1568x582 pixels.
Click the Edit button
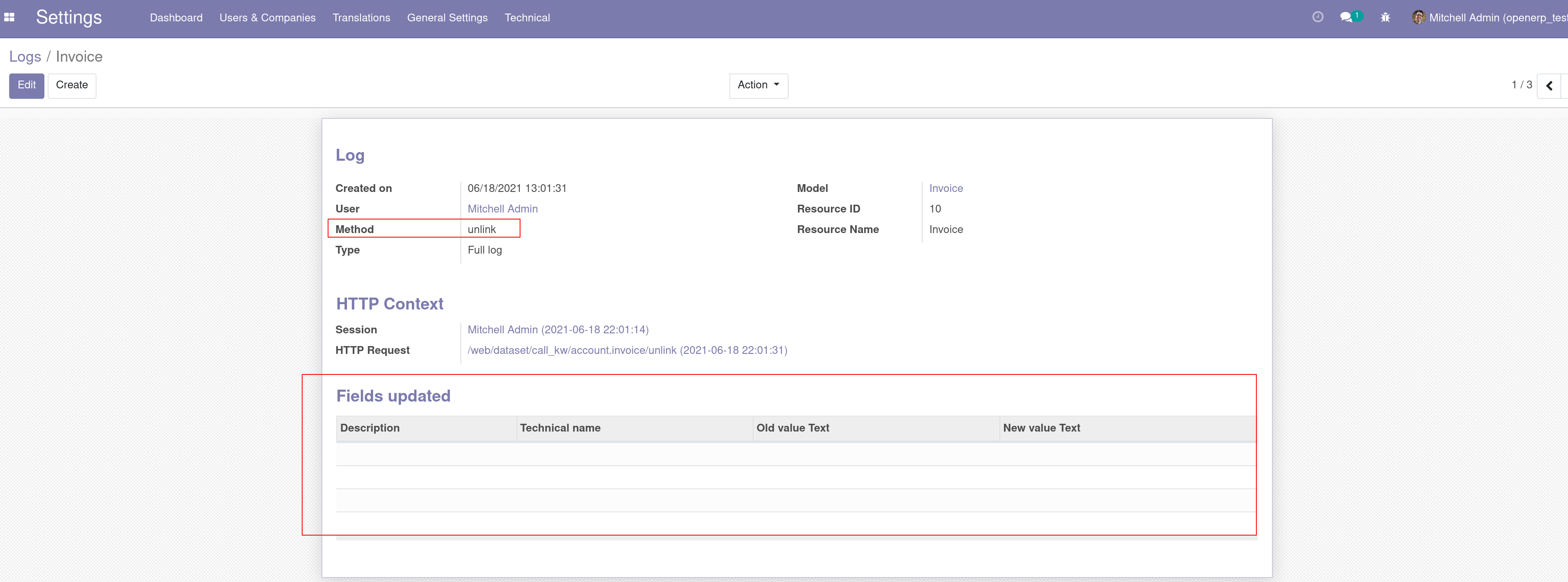pyautogui.click(x=26, y=85)
